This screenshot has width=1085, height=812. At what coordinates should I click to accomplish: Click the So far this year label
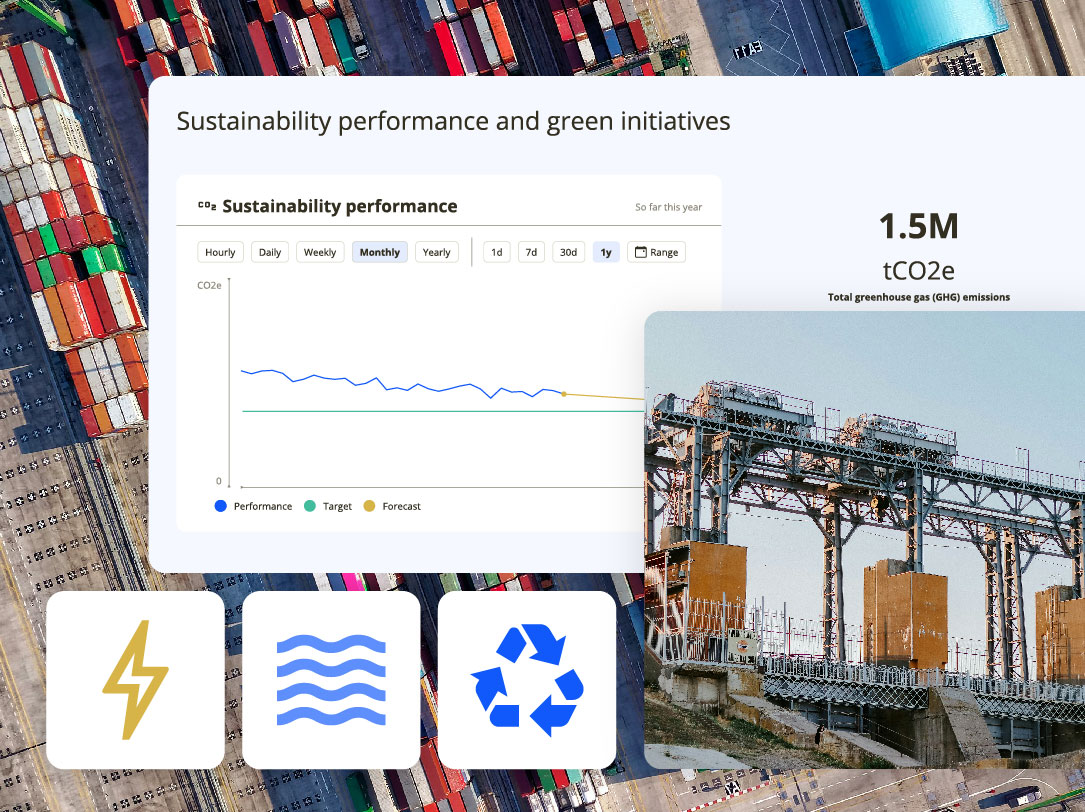tap(668, 207)
